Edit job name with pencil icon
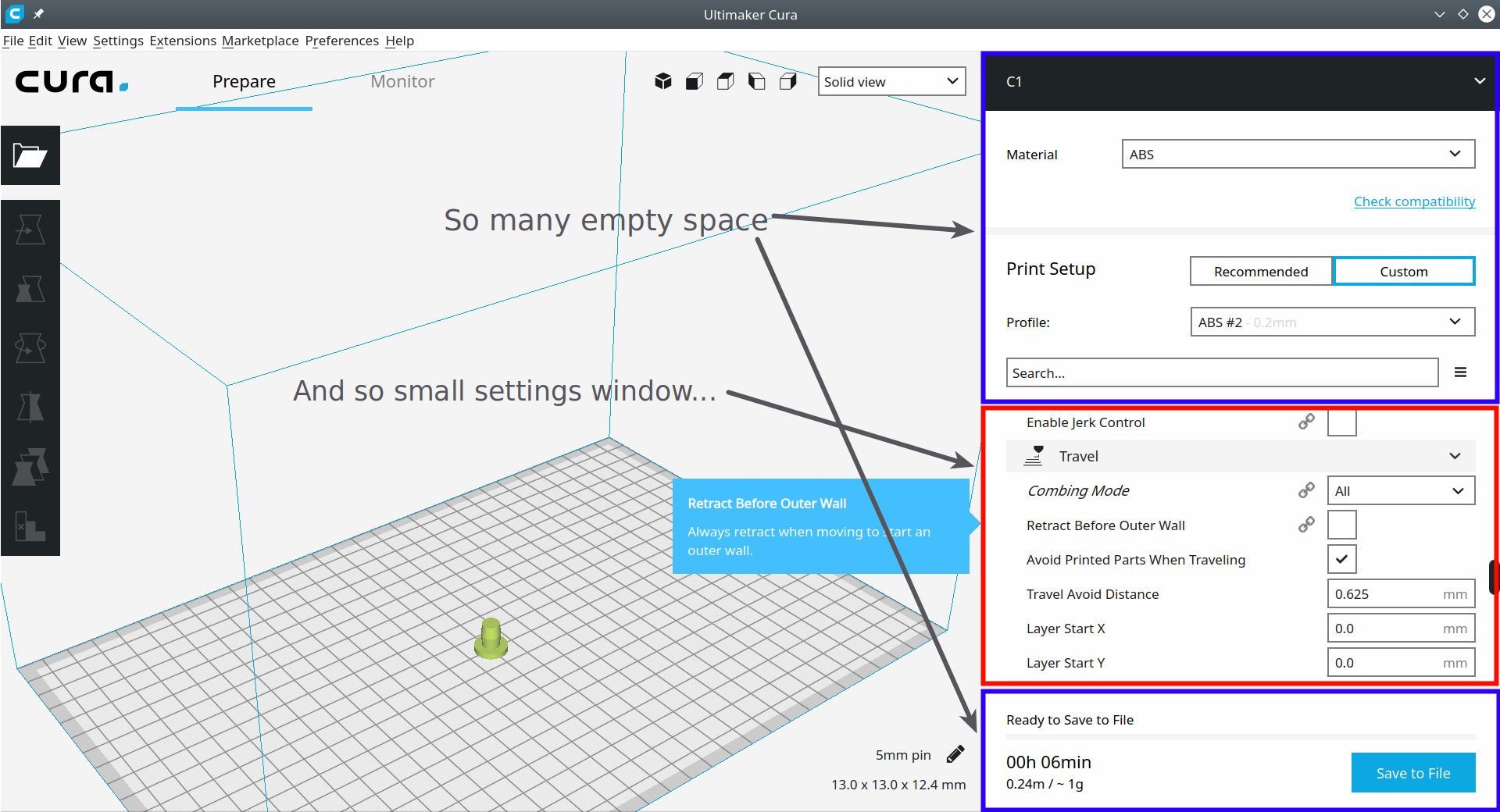 955,754
